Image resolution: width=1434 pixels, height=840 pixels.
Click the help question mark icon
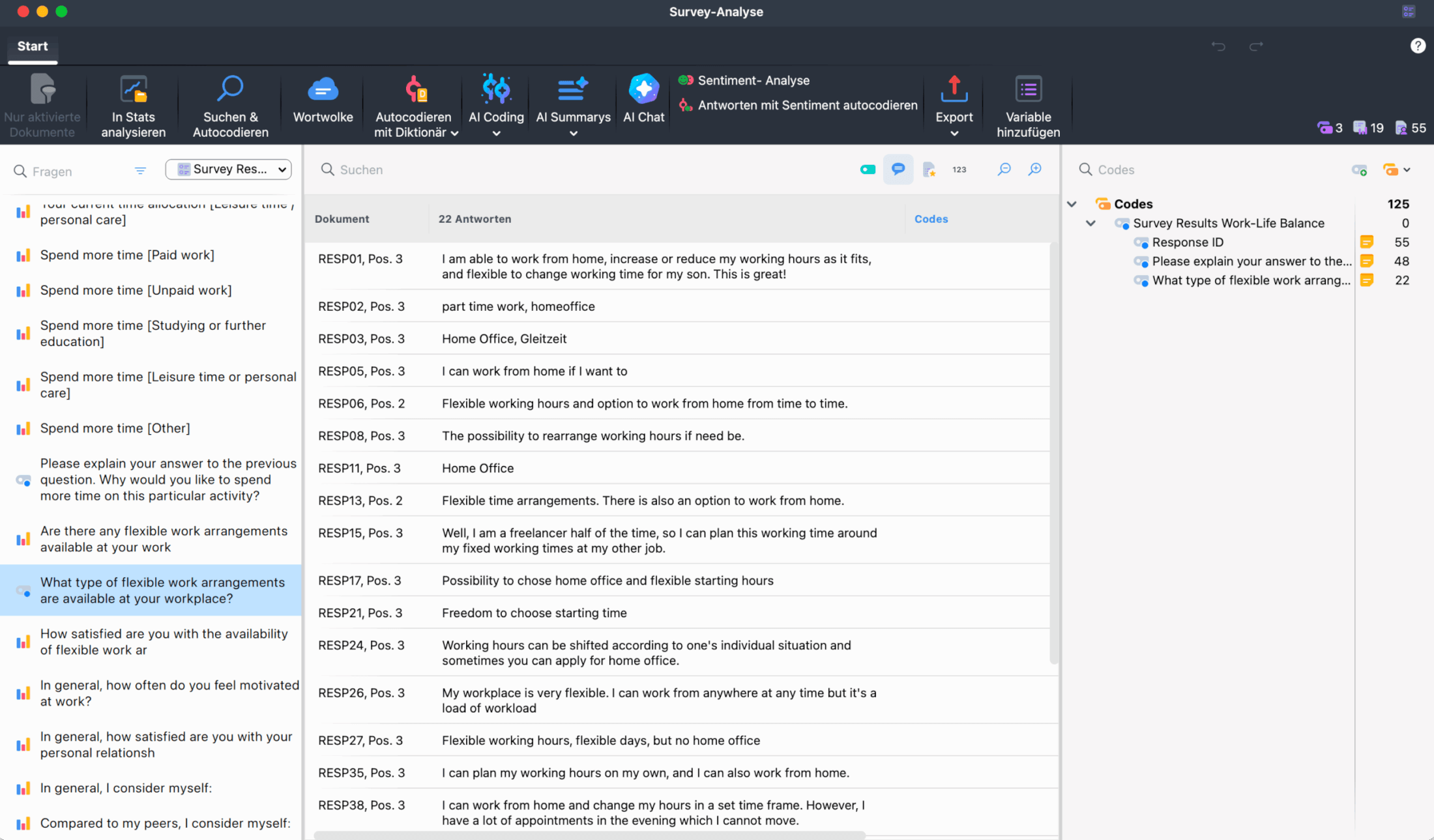(1418, 46)
